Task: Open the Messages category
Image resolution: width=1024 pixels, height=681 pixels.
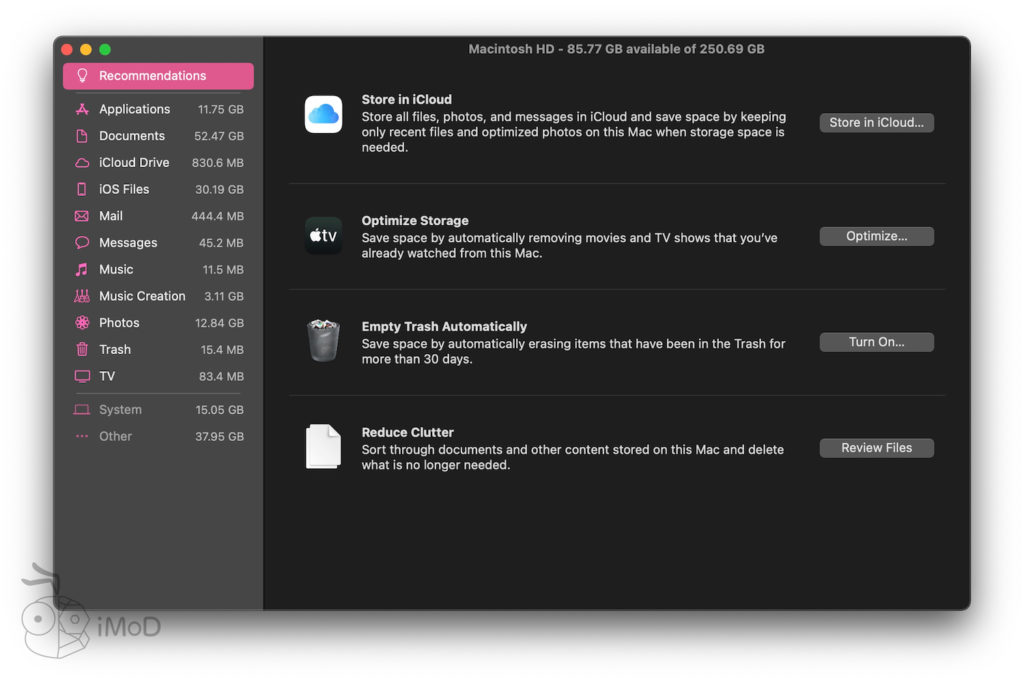Action: (128, 243)
